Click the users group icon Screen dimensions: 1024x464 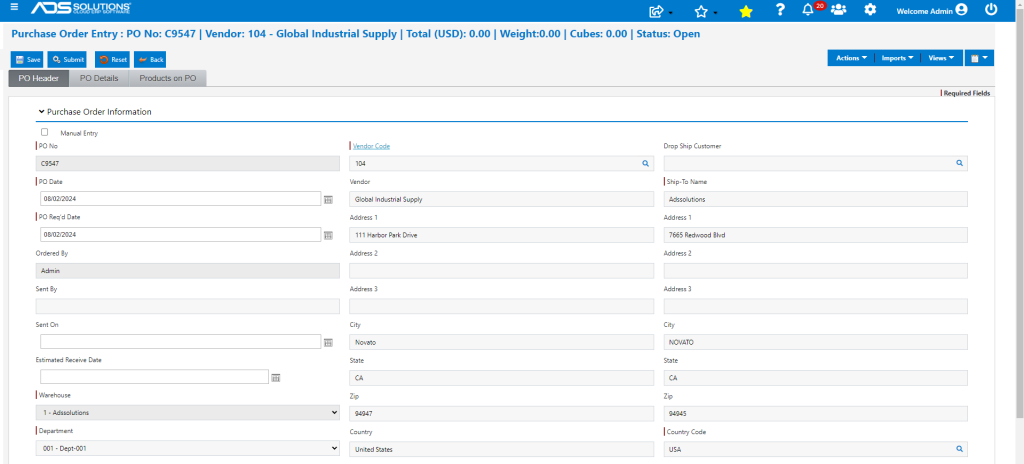(x=839, y=10)
